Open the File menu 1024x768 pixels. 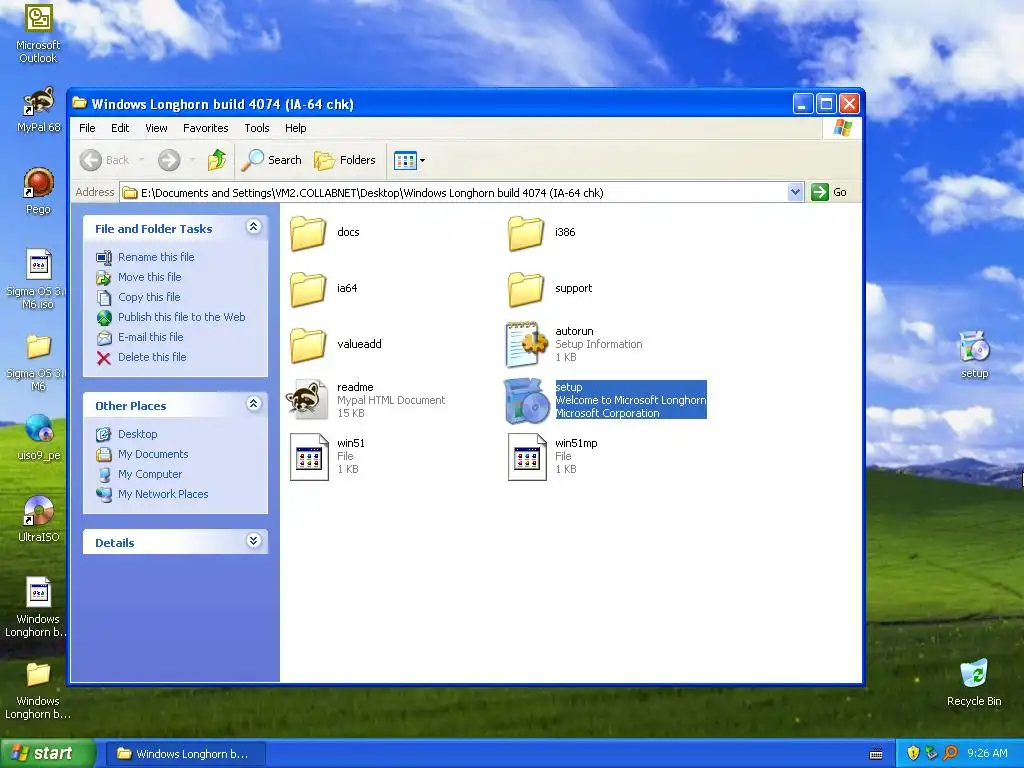[x=87, y=128]
